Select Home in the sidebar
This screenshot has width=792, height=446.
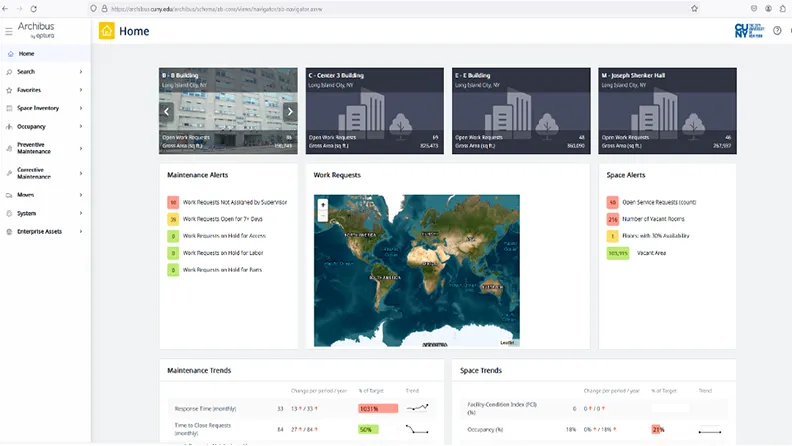coord(45,54)
